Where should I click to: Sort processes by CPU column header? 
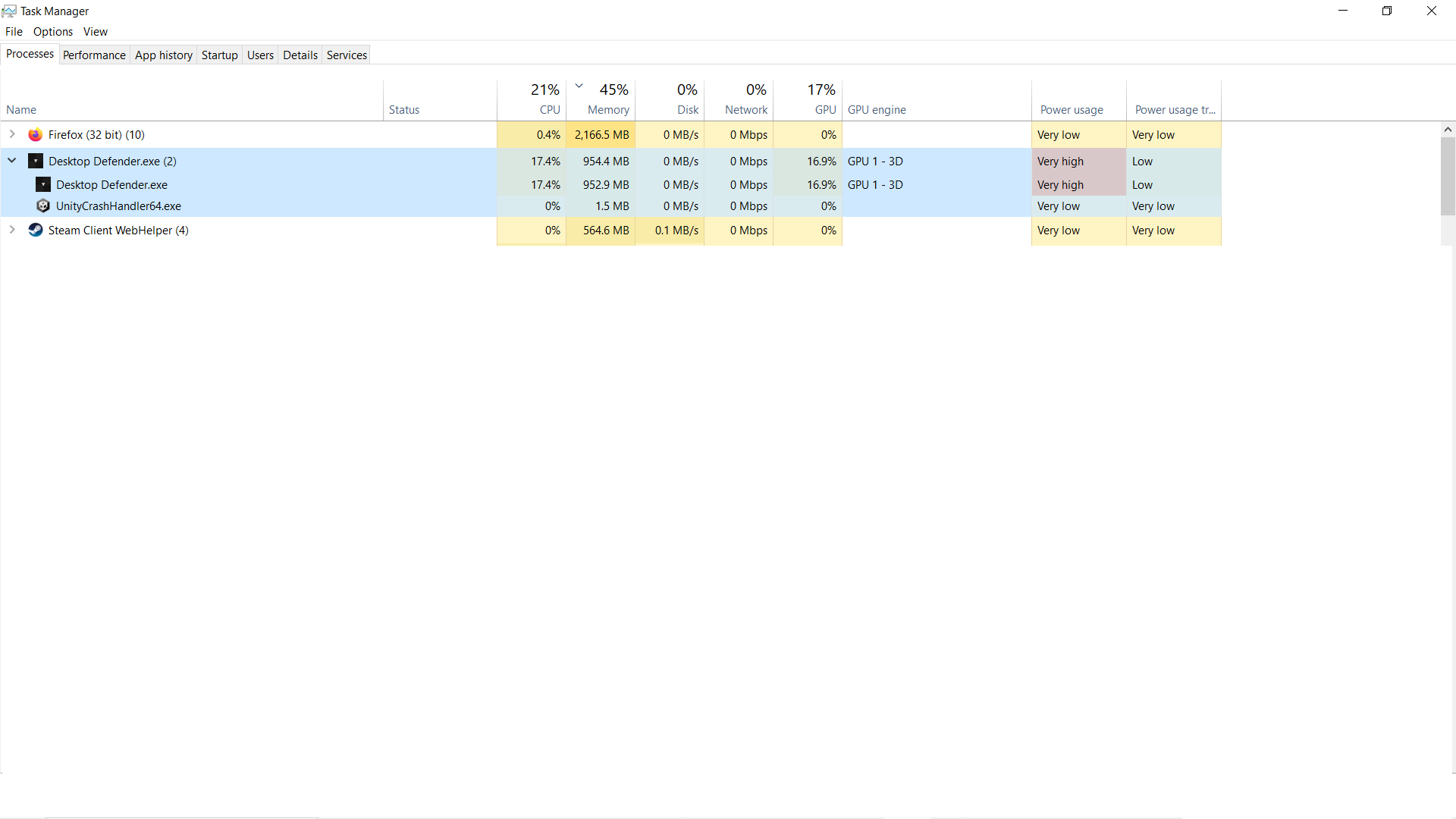click(x=532, y=100)
